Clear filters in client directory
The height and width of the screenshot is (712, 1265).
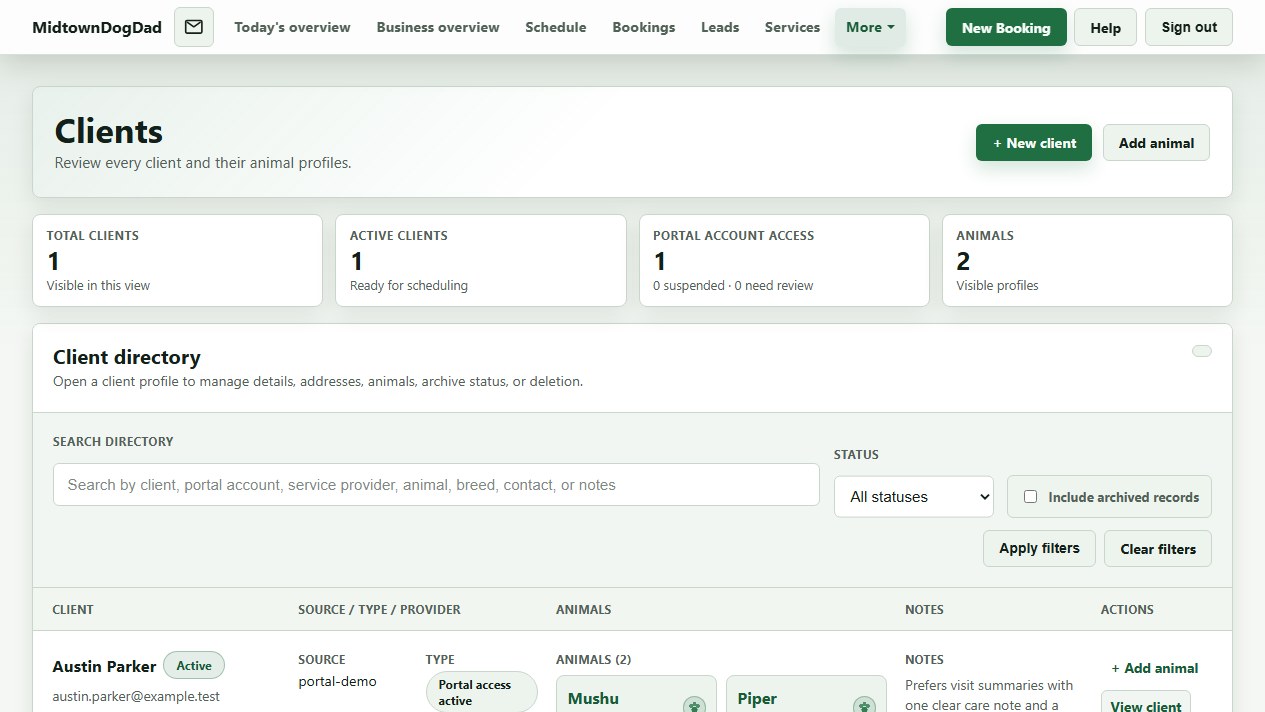(1158, 549)
